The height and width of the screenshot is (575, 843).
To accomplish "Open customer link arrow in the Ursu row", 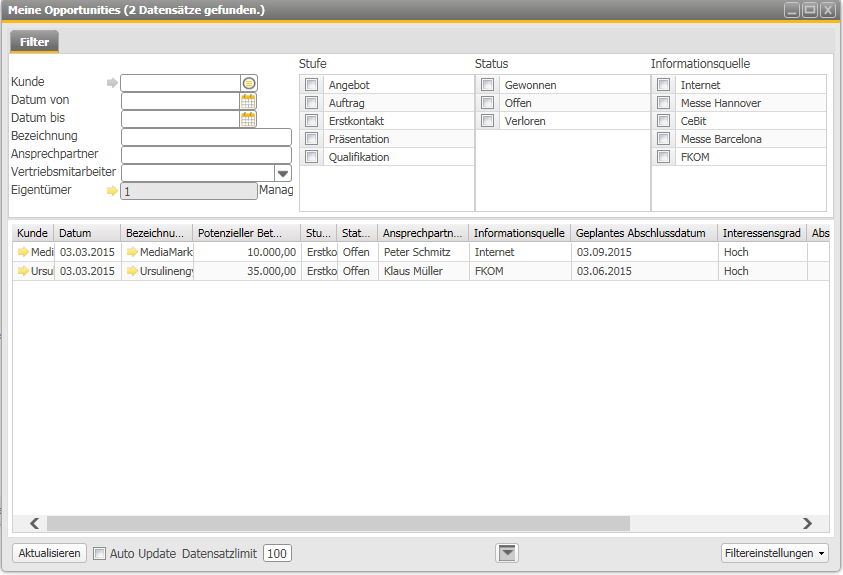I will point(23,271).
